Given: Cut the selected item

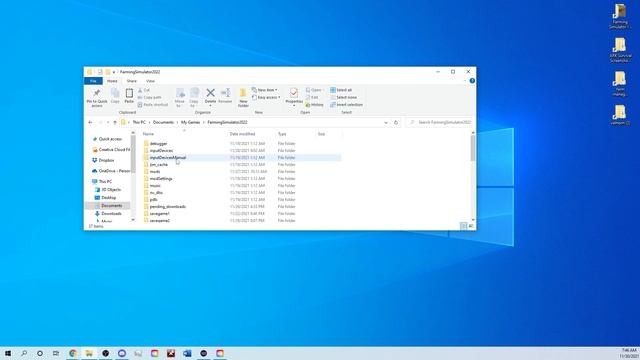Looking at the screenshot, I should 144,90.
